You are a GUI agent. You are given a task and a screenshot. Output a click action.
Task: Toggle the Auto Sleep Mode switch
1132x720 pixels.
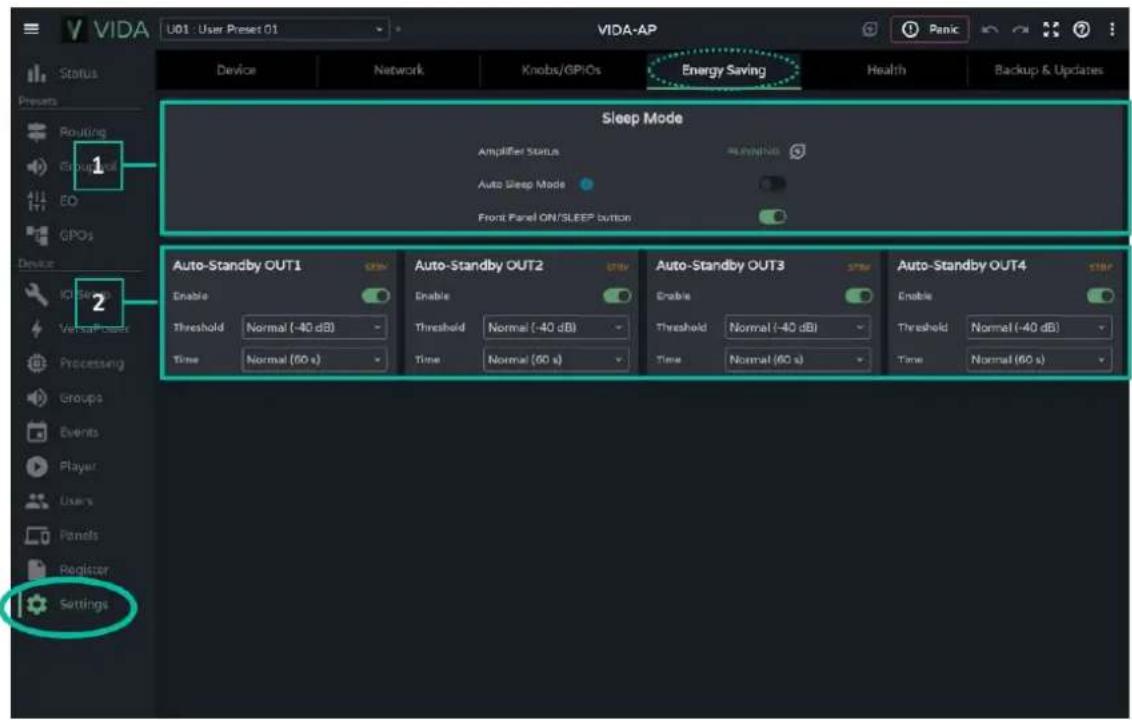pos(772,184)
